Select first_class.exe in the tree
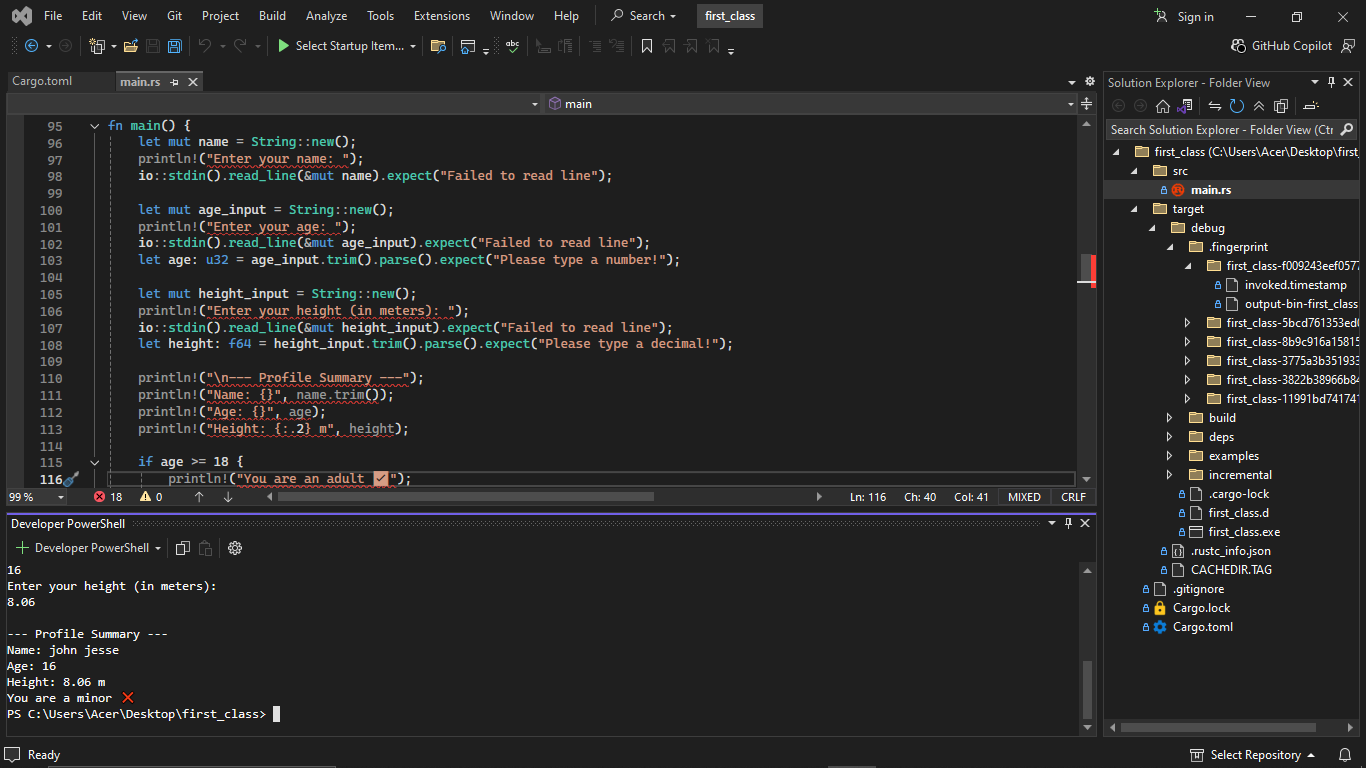 tap(1244, 532)
